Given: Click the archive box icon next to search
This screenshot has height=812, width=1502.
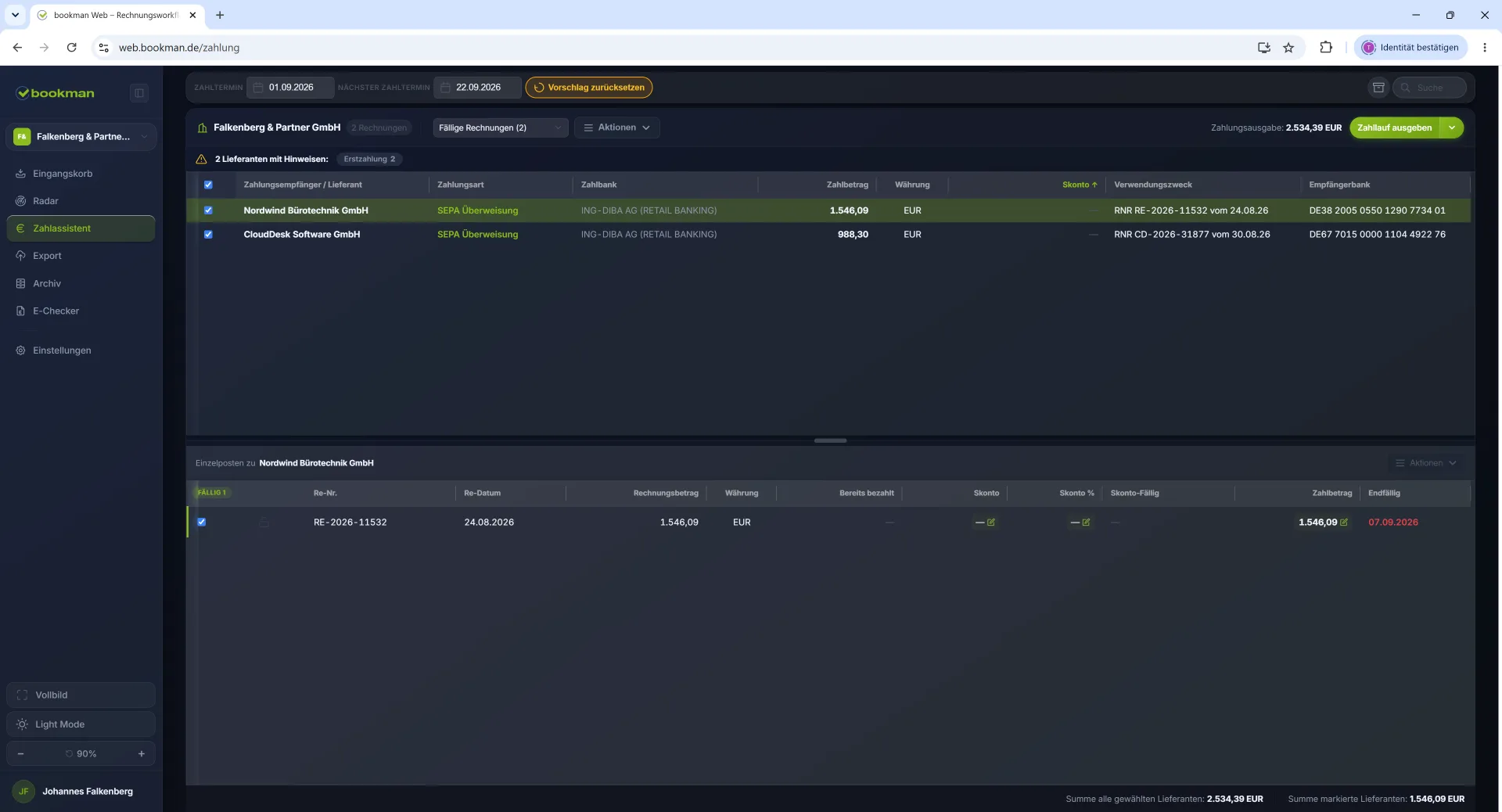Looking at the screenshot, I should click(x=1378, y=88).
